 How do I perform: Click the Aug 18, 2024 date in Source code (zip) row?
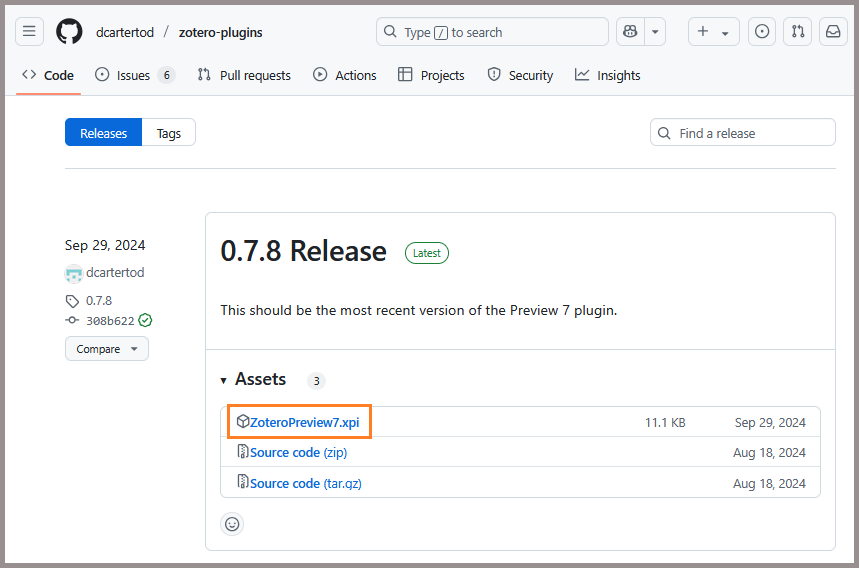click(x=769, y=453)
